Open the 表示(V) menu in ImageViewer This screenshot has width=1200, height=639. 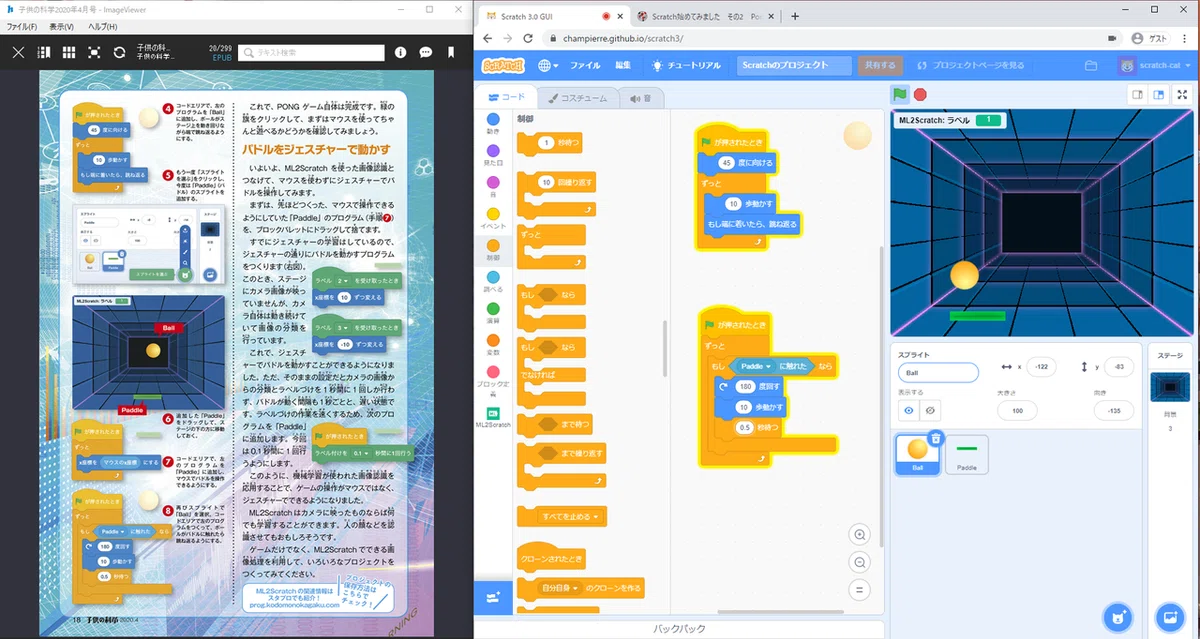(x=62, y=26)
